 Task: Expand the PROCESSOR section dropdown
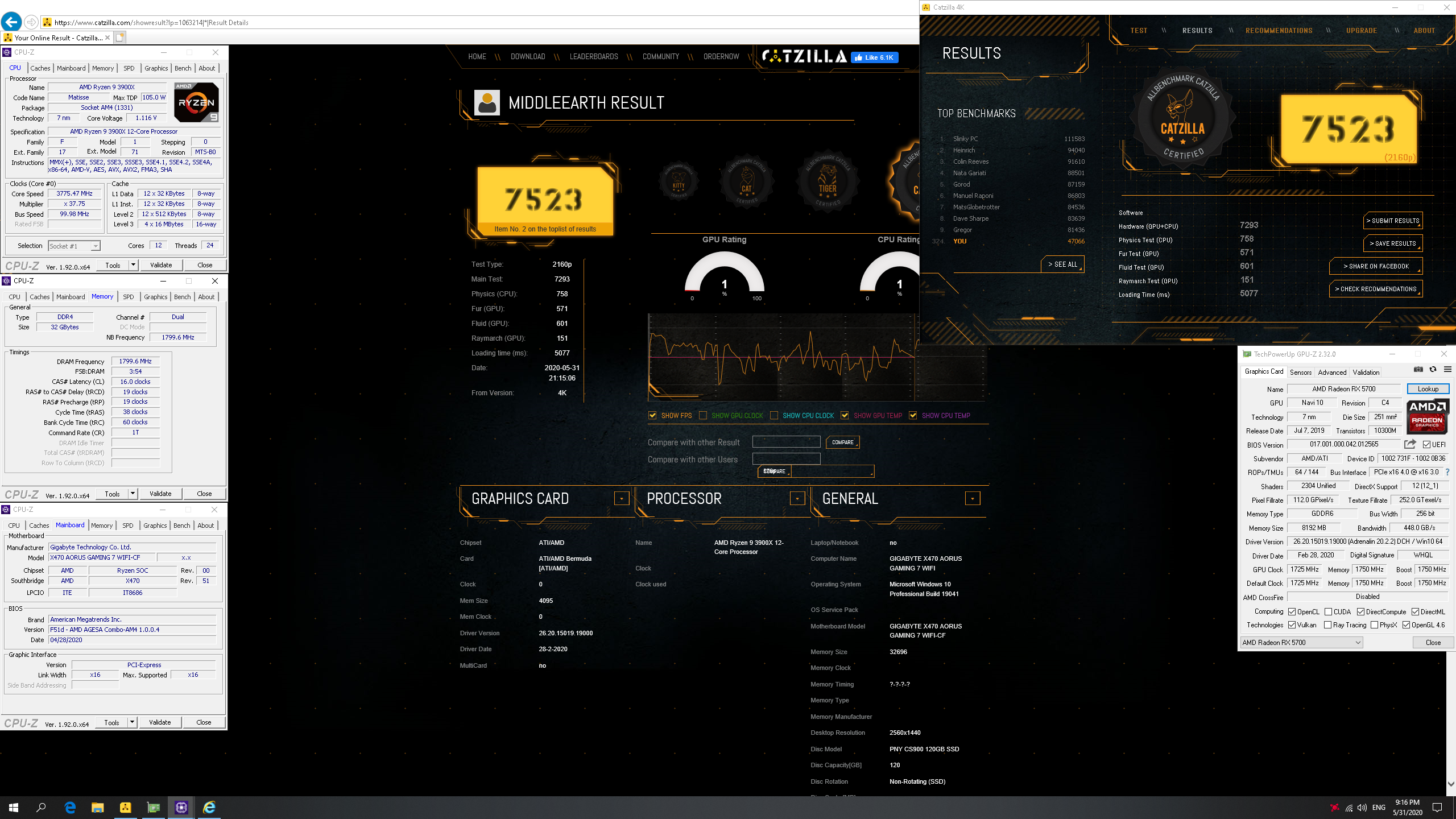click(x=797, y=498)
